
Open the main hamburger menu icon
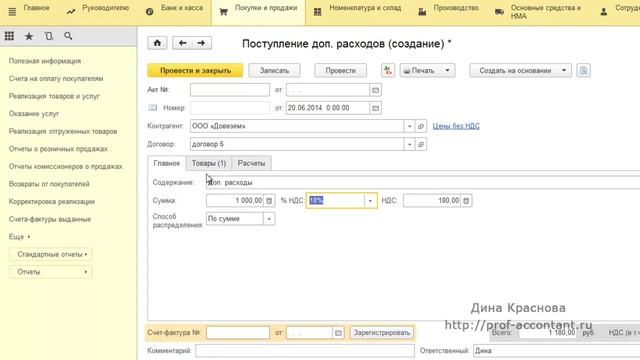tap(12, 11)
